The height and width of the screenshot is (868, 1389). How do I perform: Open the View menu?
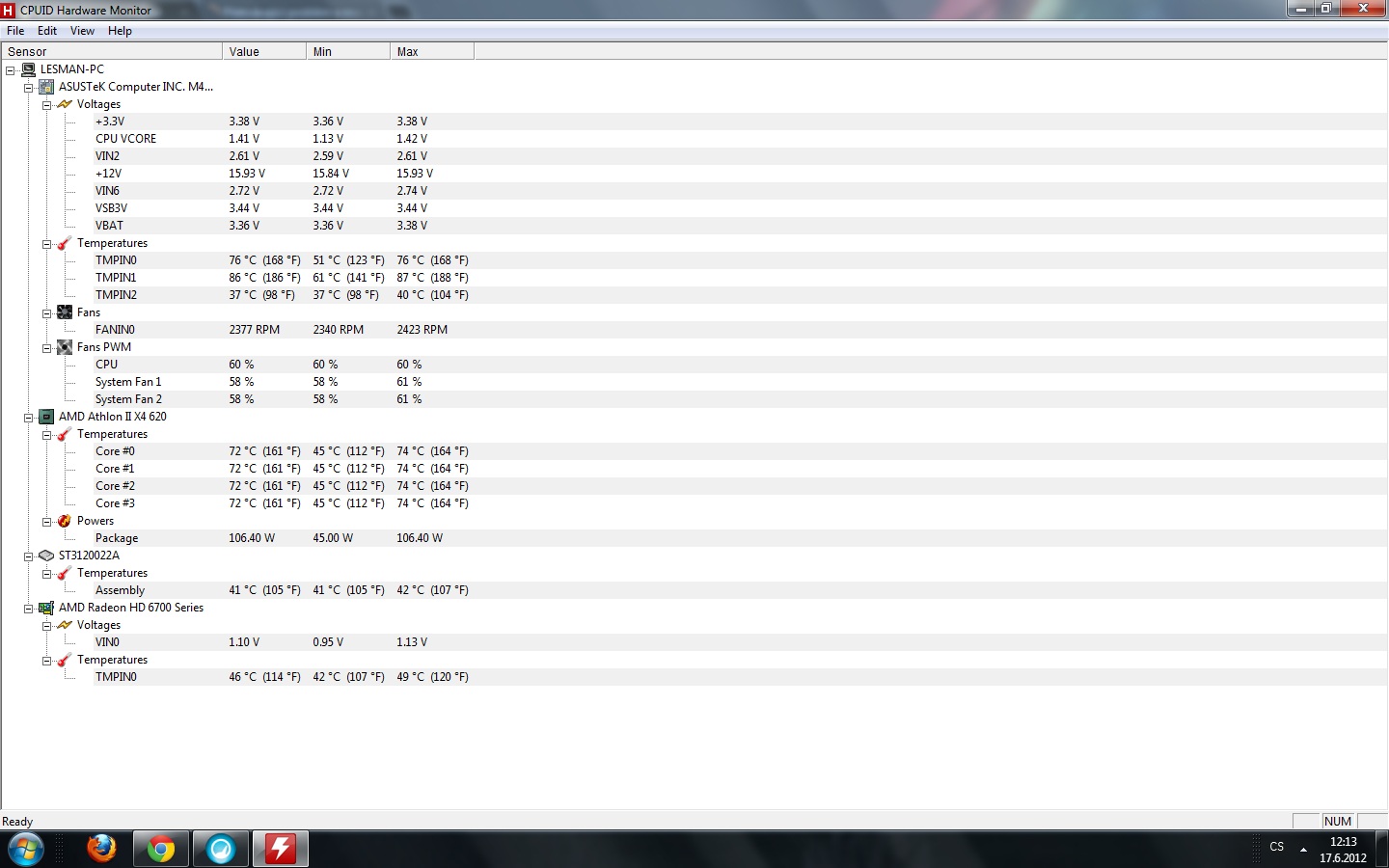coord(82,31)
